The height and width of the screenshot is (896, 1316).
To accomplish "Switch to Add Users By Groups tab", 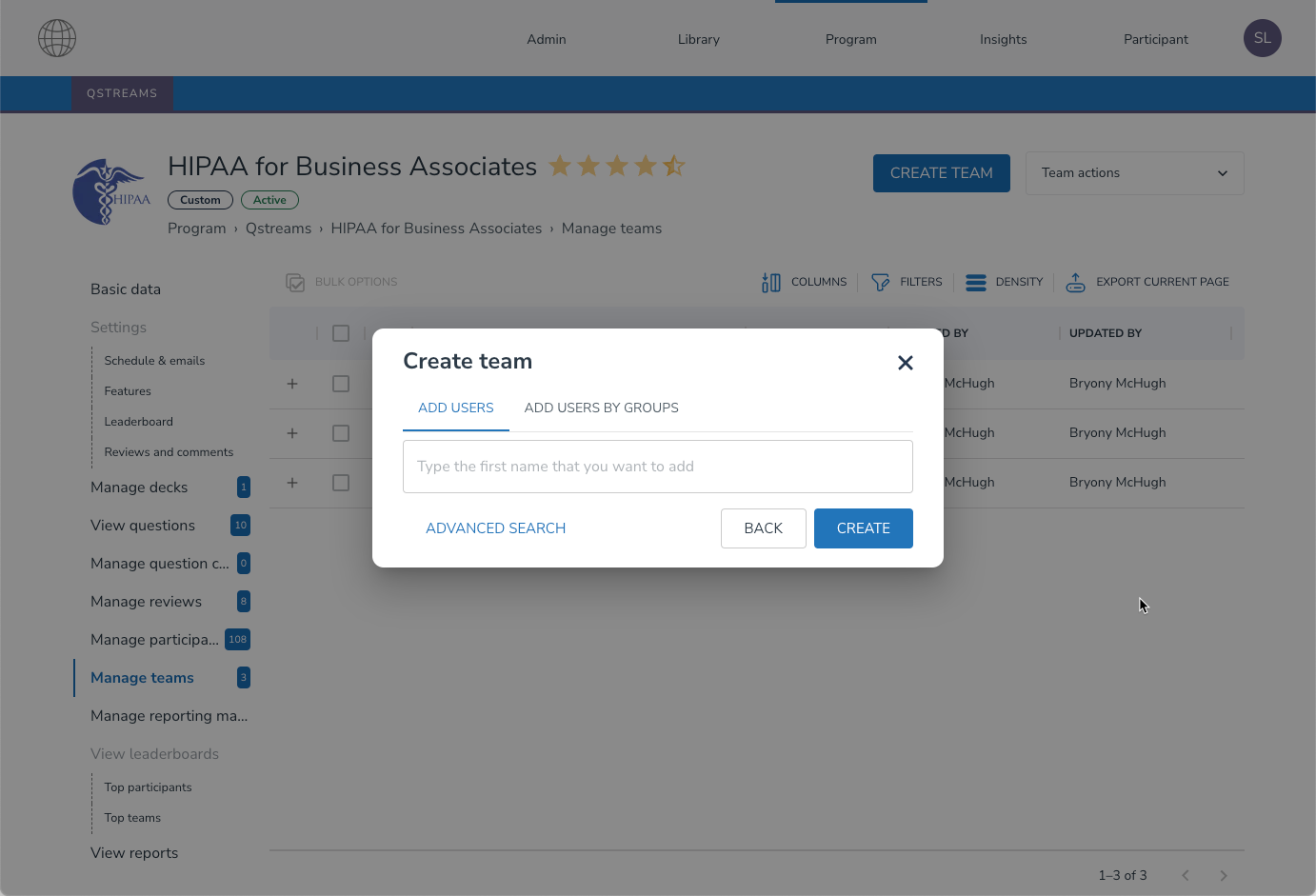I will (x=602, y=408).
